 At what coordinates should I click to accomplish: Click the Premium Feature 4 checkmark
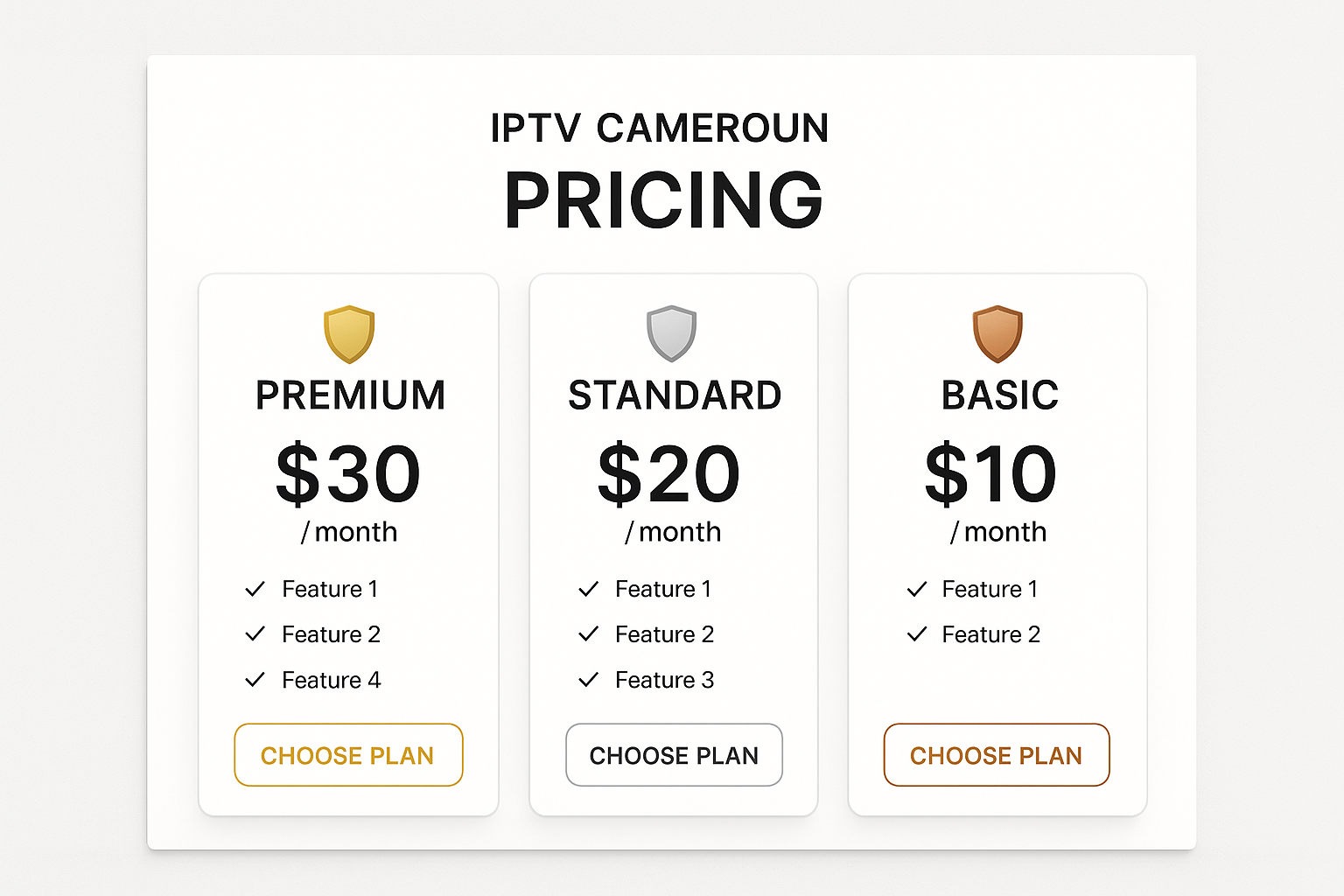(255, 680)
